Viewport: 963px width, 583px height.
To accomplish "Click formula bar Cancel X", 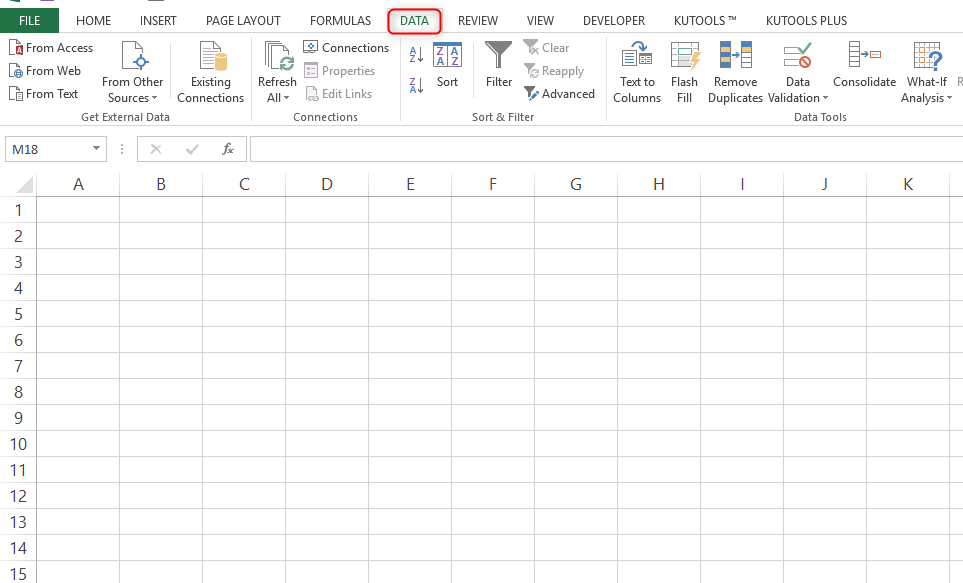I will point(156,149).
